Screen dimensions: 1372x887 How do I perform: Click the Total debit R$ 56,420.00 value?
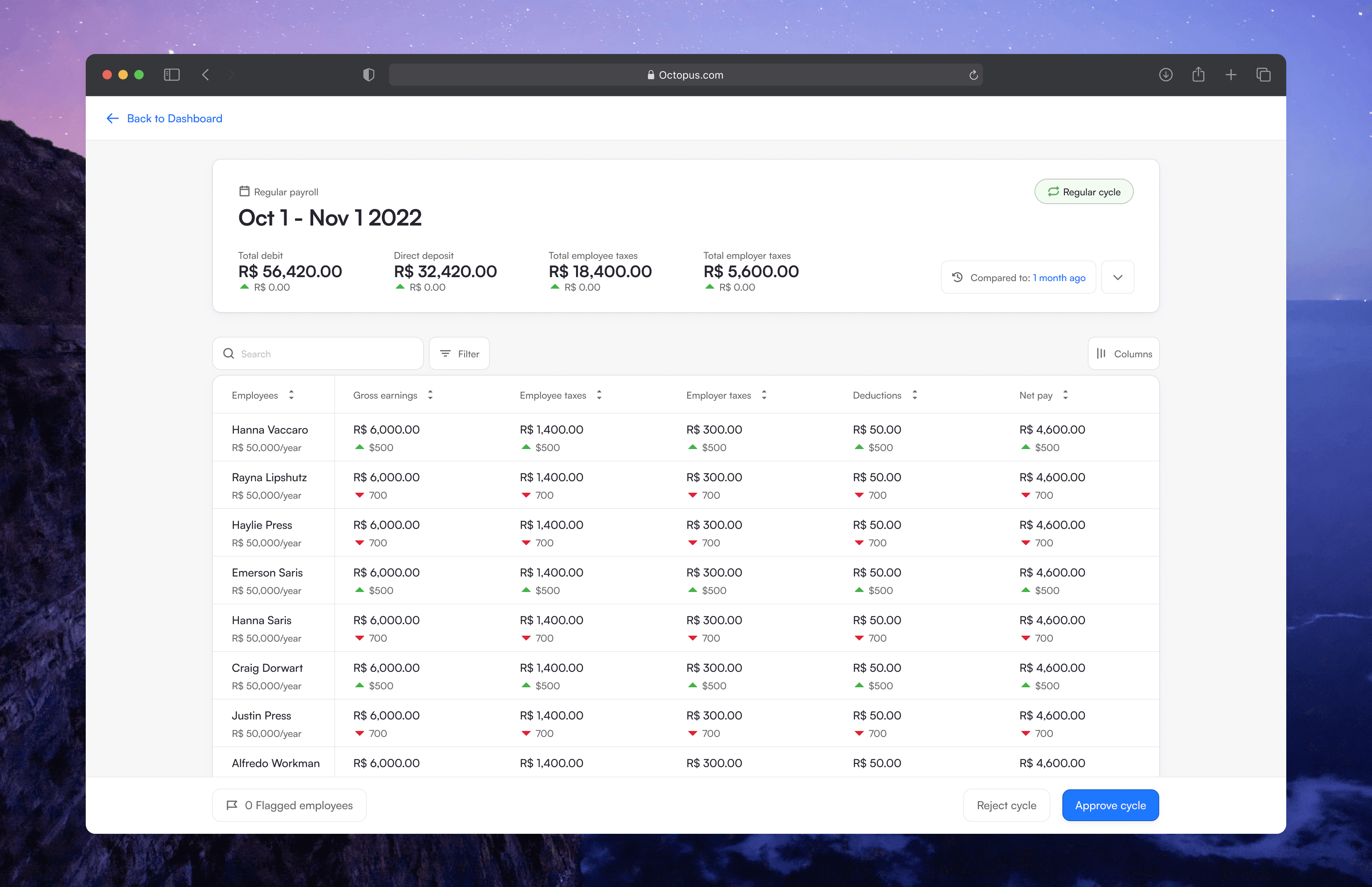tap(289, 271)
